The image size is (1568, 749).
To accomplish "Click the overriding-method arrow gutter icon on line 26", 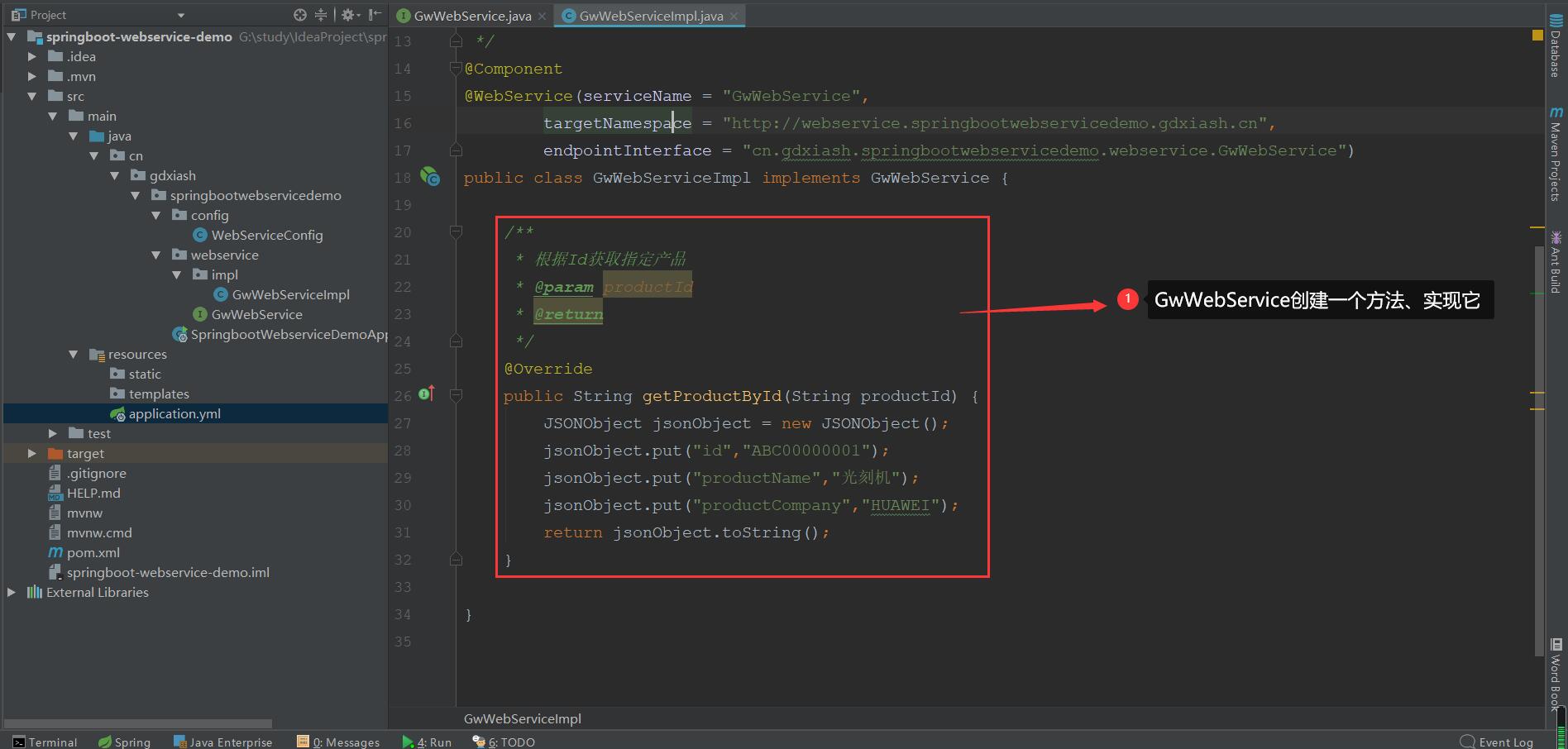I will [x=427, y=394].
